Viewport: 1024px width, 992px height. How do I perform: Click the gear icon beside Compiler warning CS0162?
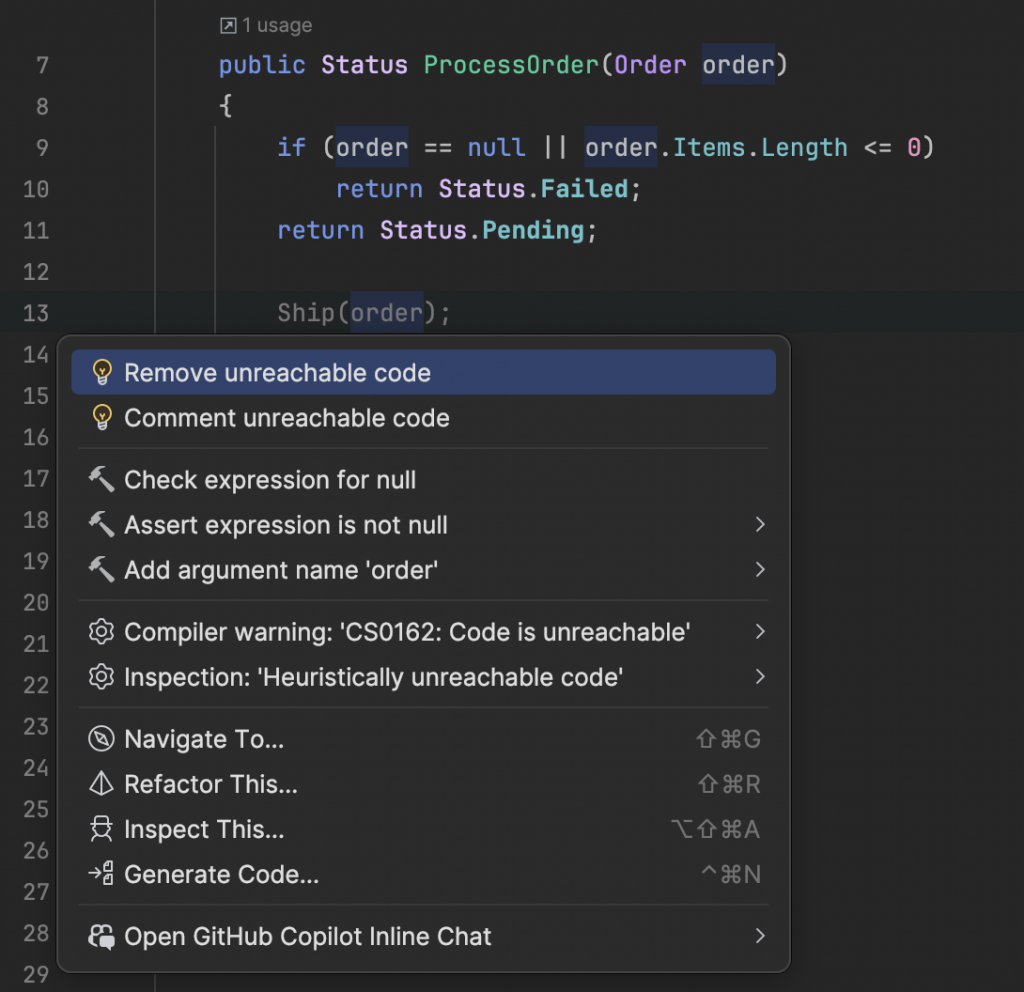pyautogui.click(x=101, y=632)
